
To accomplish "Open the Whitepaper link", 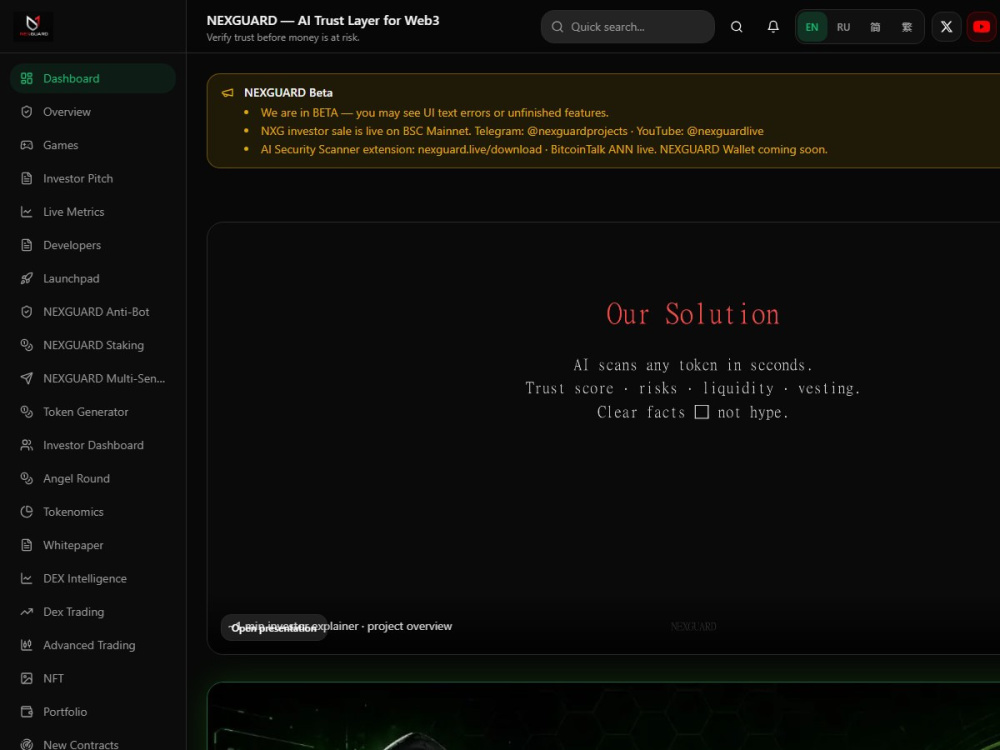I will point(93,545).
